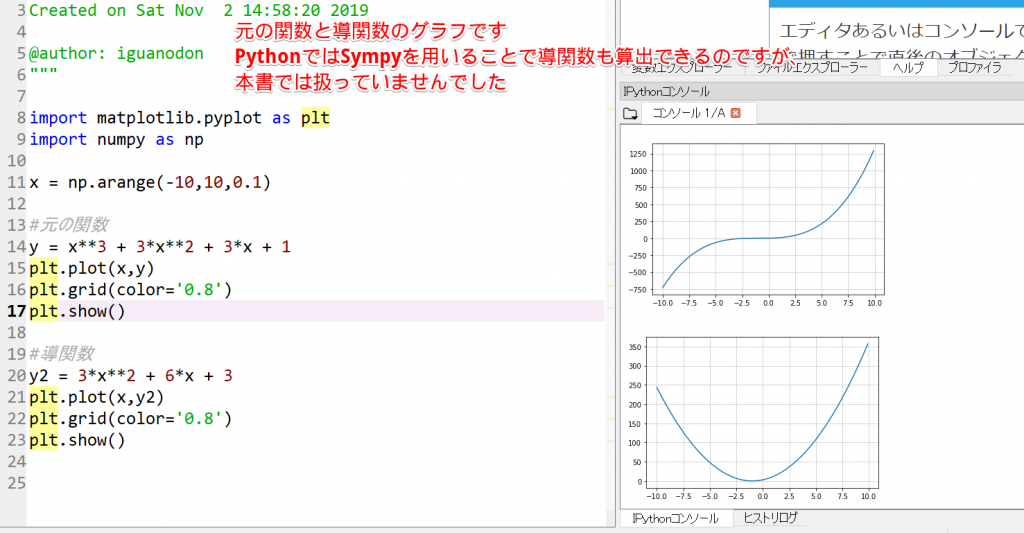Select the bottom IPythonコンソール tab
This screenshot has width=1024, height=533.
click(x=676, y=518)
